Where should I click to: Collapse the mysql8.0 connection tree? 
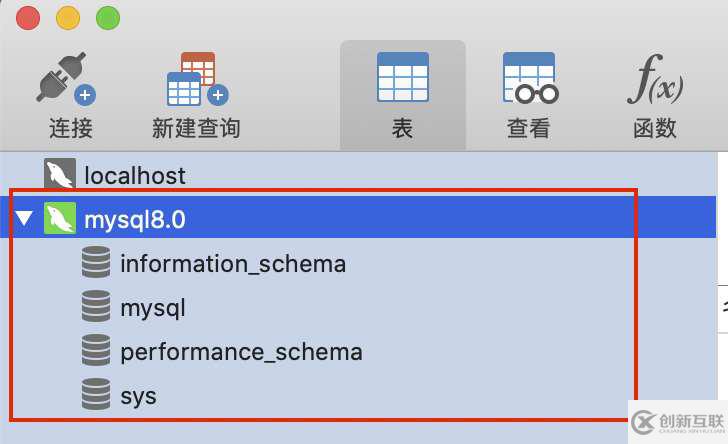[25, 219]
